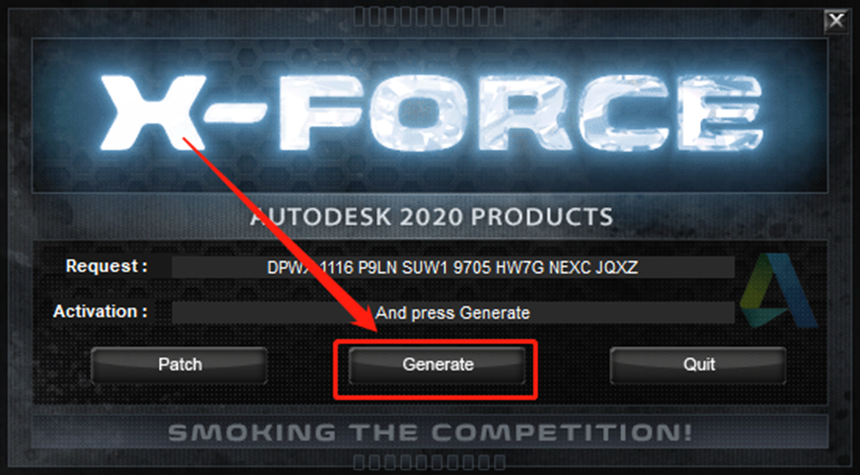Click inside the Request code field

[453, 268]
